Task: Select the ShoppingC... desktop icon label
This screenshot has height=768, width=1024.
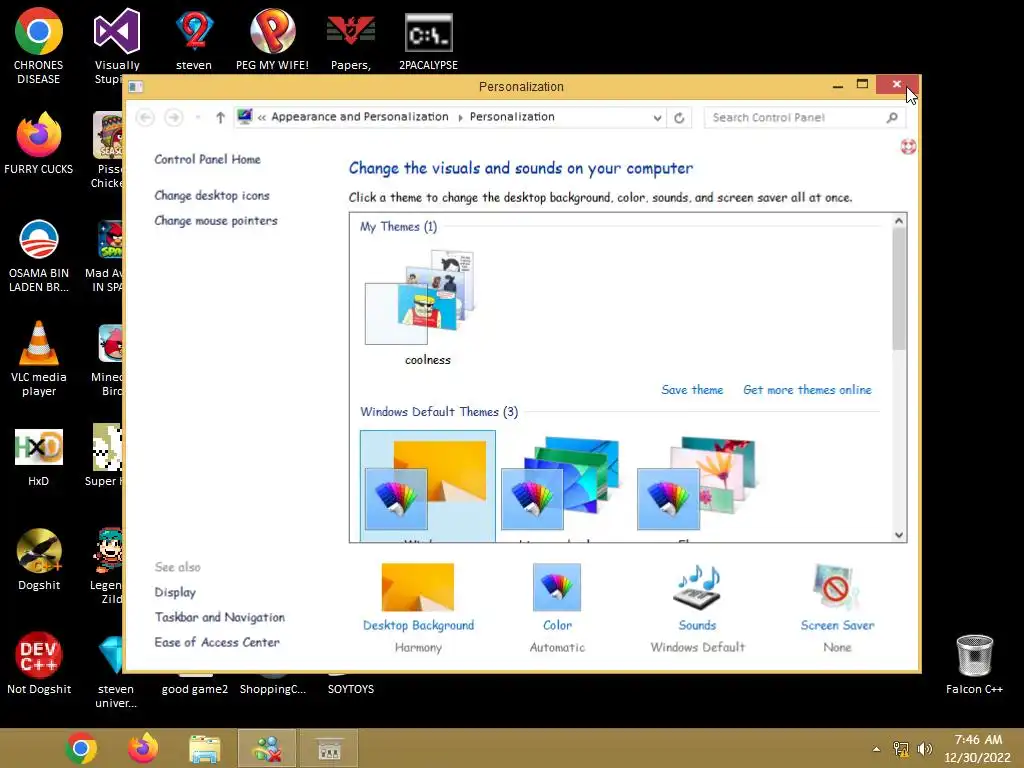Action: (x=272, y=689)
